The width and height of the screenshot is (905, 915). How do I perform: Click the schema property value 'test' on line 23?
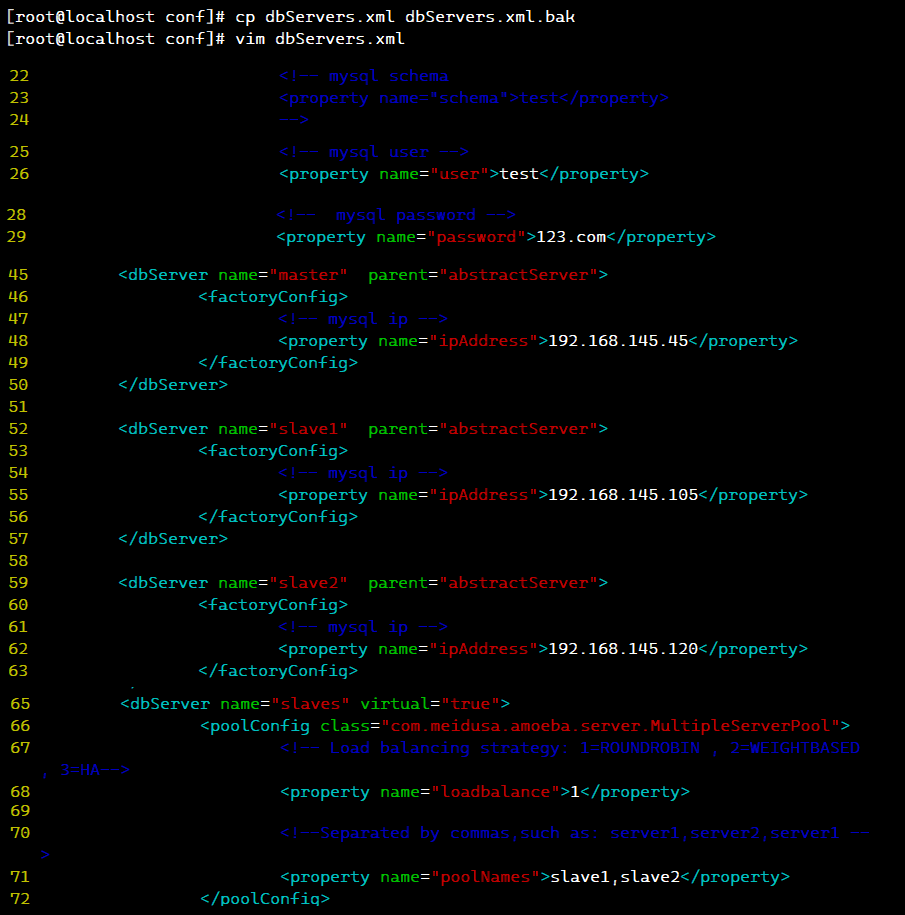[x=539, y=98]
